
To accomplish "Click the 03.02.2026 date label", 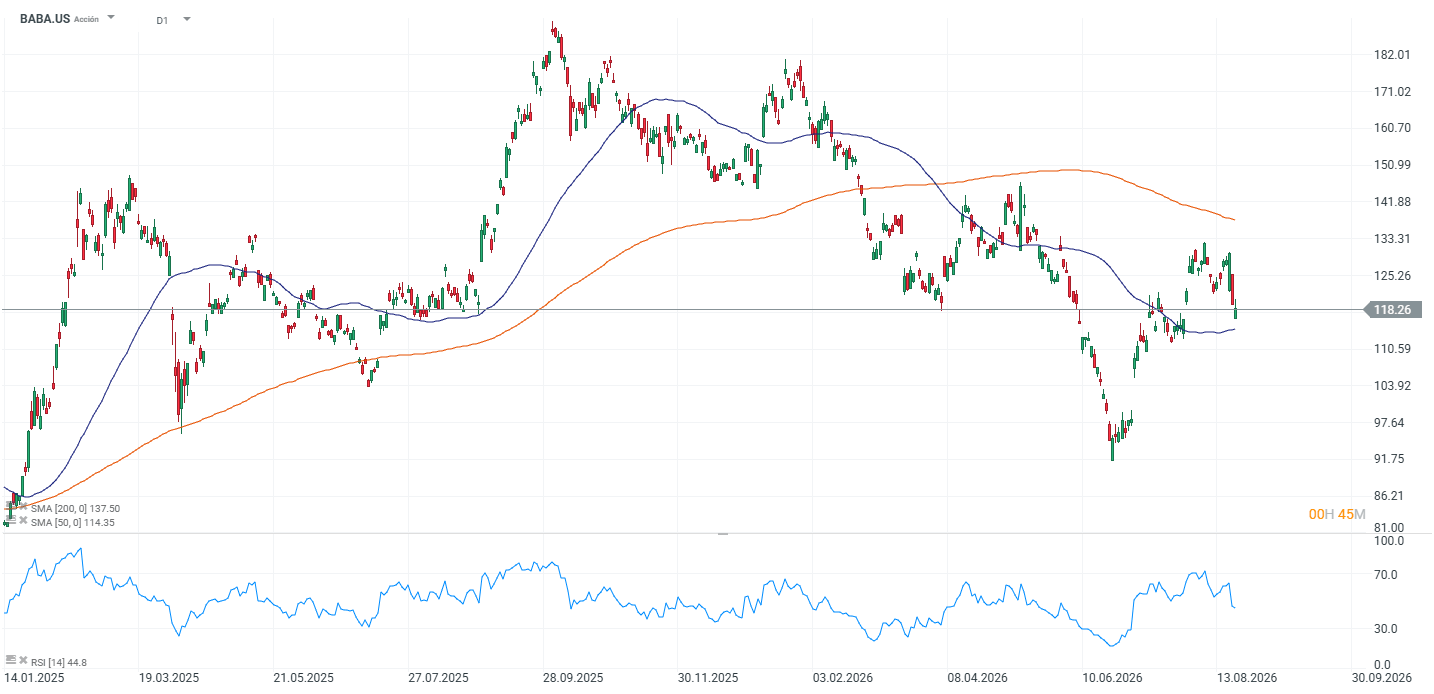I will 843,678.
